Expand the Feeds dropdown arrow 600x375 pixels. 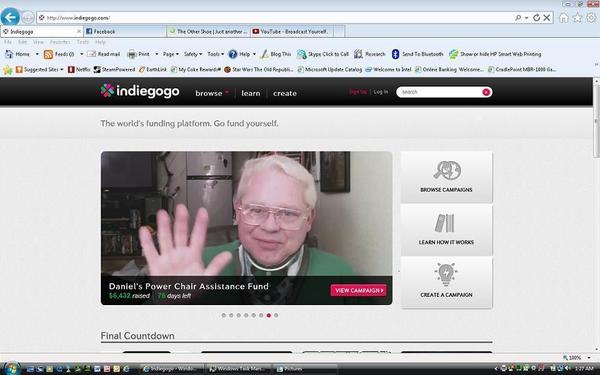(x=82, y=54)
